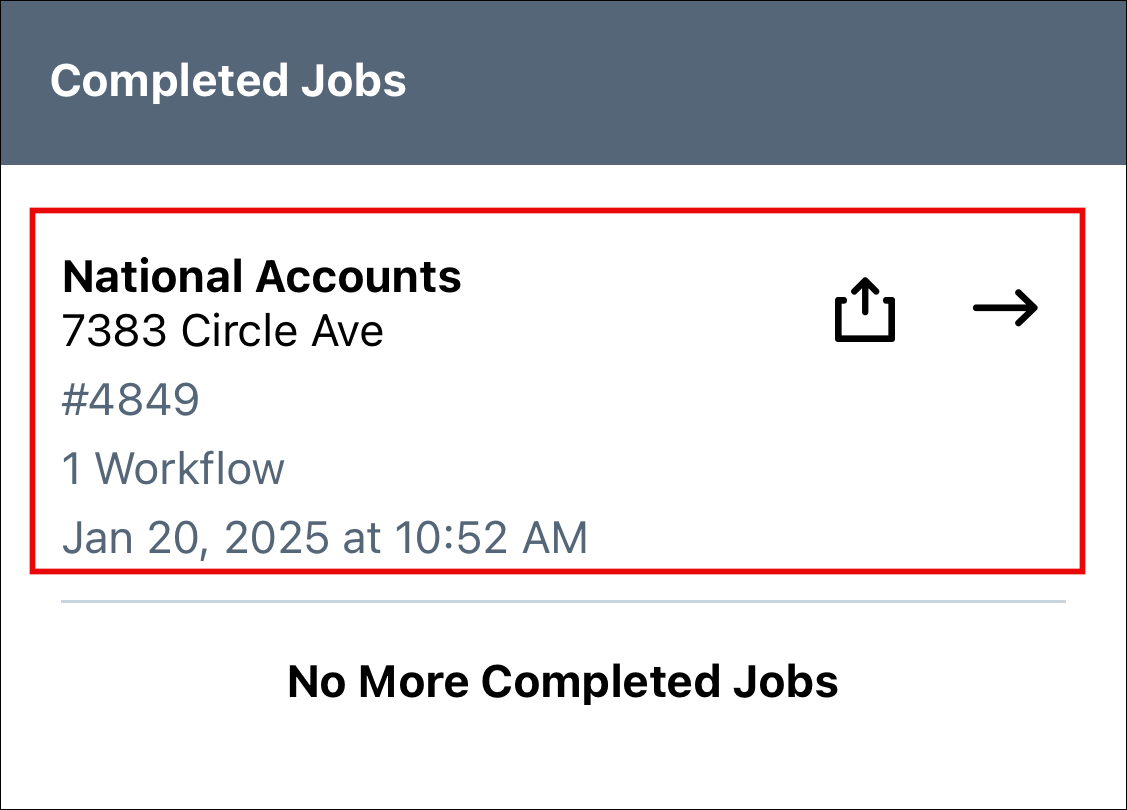Select the National Accounts job title
Viewport: 1127px width, 810px height.
pos(262,277)
